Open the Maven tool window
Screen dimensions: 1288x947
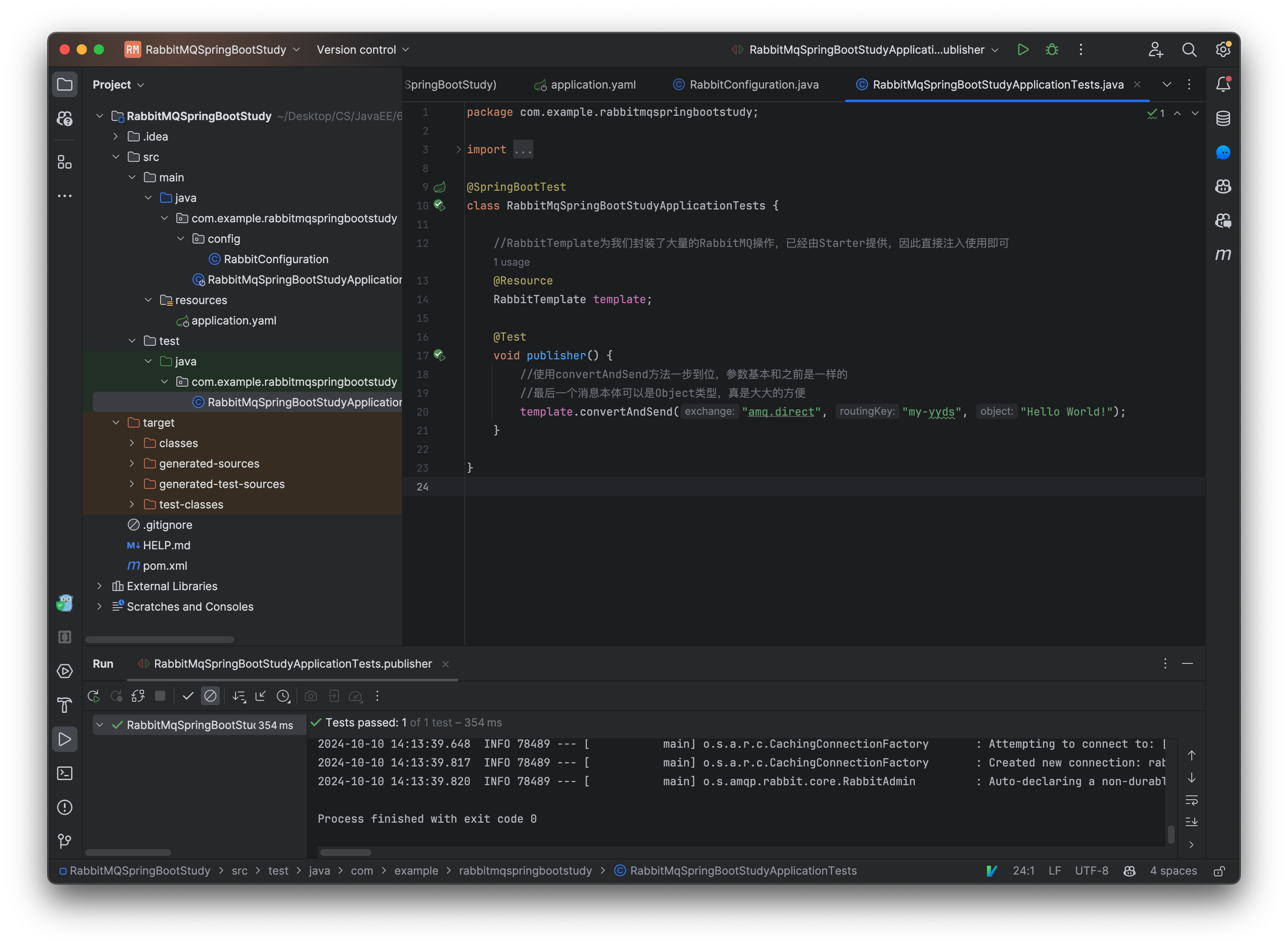tap(1223, 255)
